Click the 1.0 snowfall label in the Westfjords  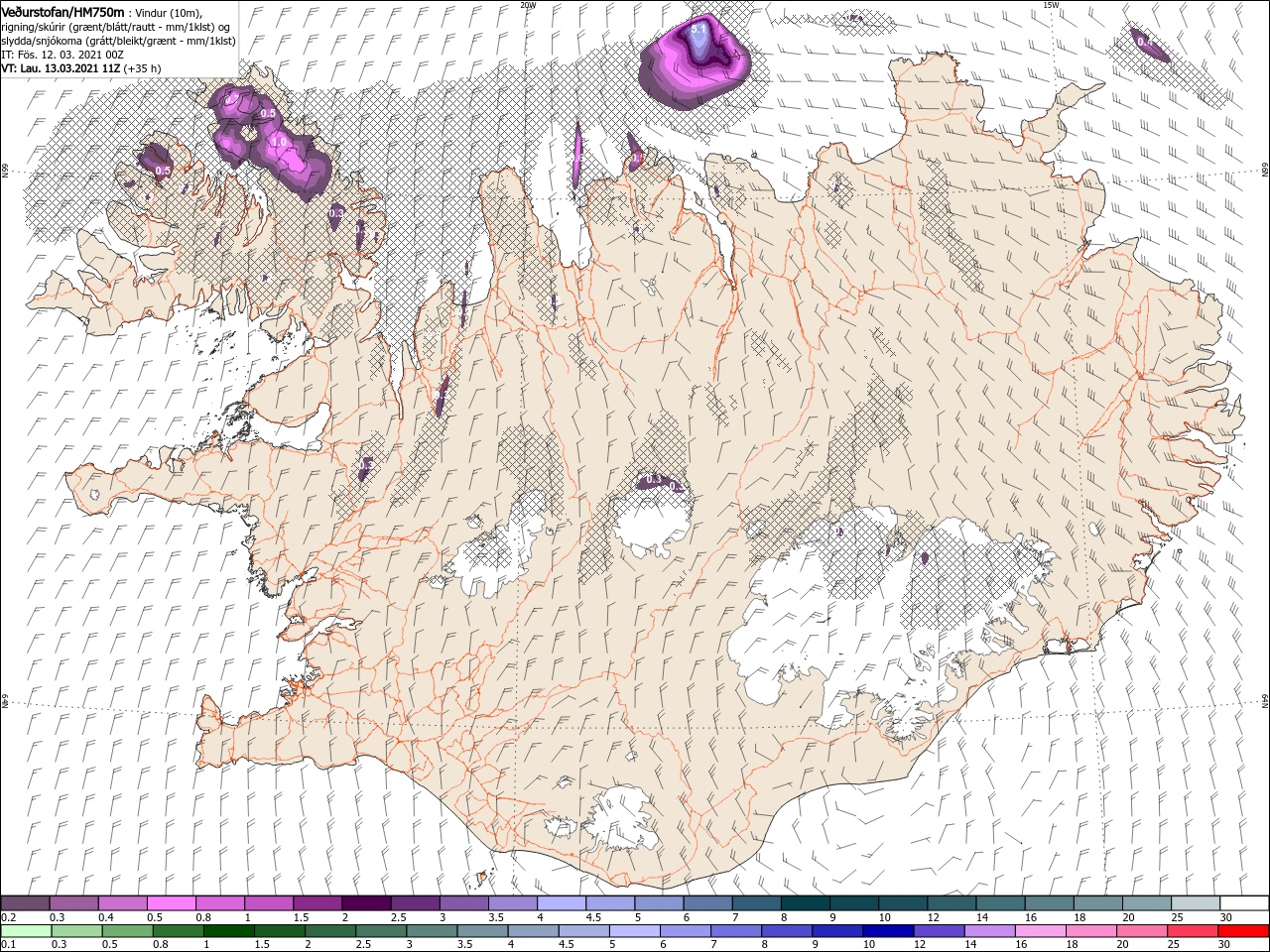(x=279, y=142)
